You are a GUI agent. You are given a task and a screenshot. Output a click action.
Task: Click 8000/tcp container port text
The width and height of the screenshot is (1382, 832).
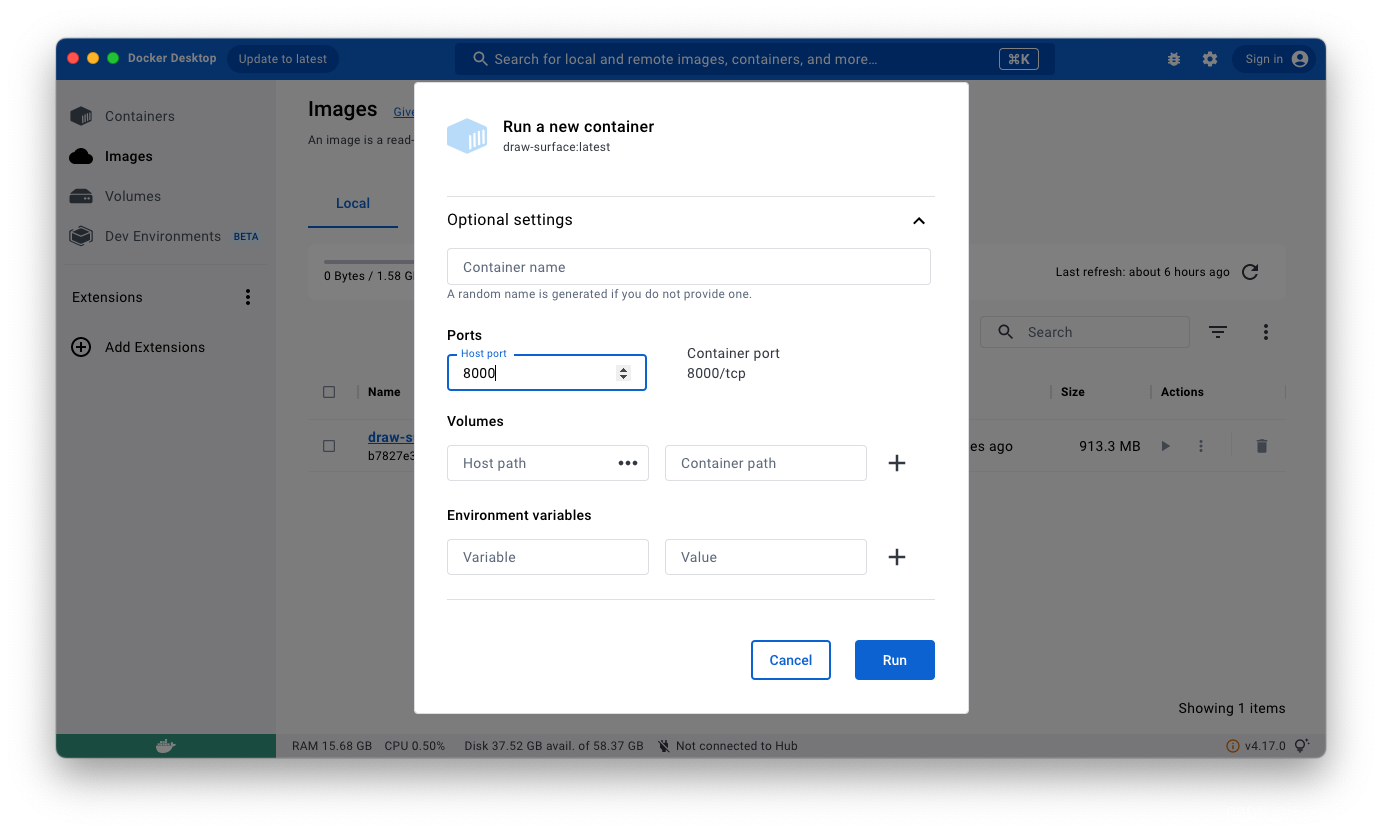pos(716,373)
